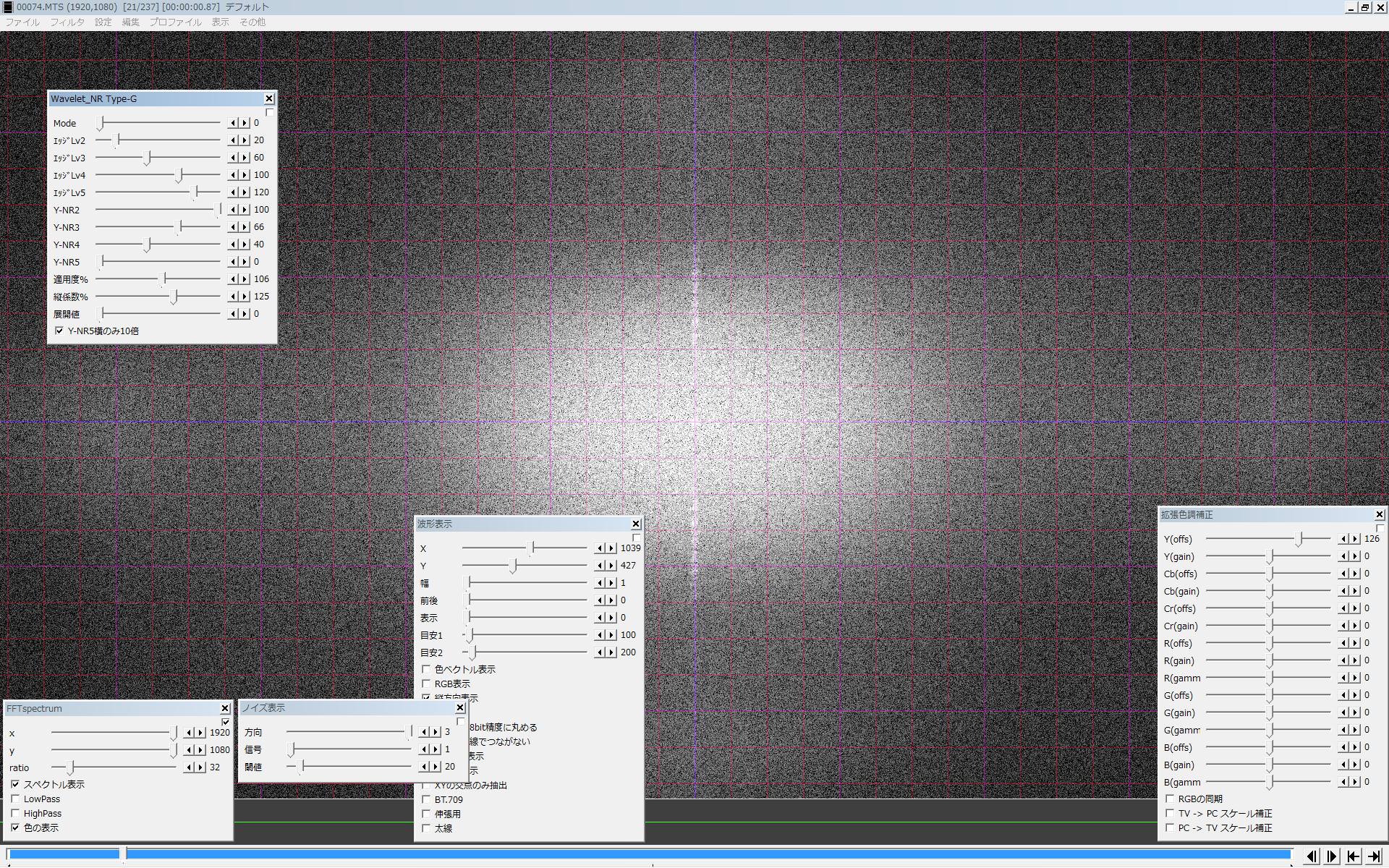Enable the LowPass checkbox
This screenshot has height=868, width=1389.
point(15,799)
